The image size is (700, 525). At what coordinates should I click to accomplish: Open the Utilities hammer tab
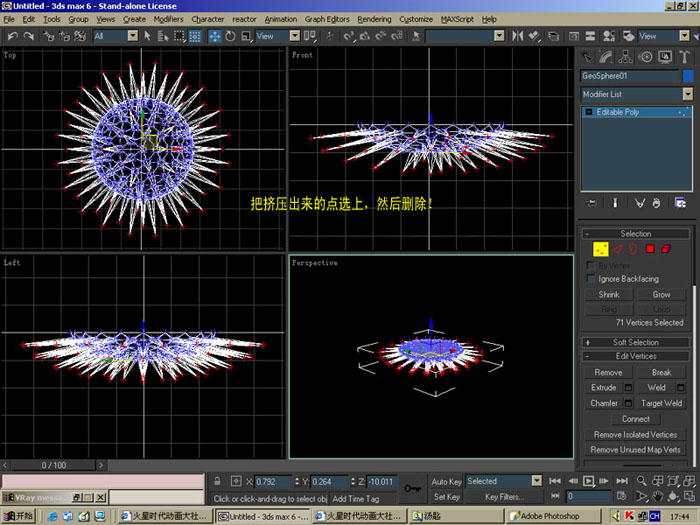click(684, 57)
